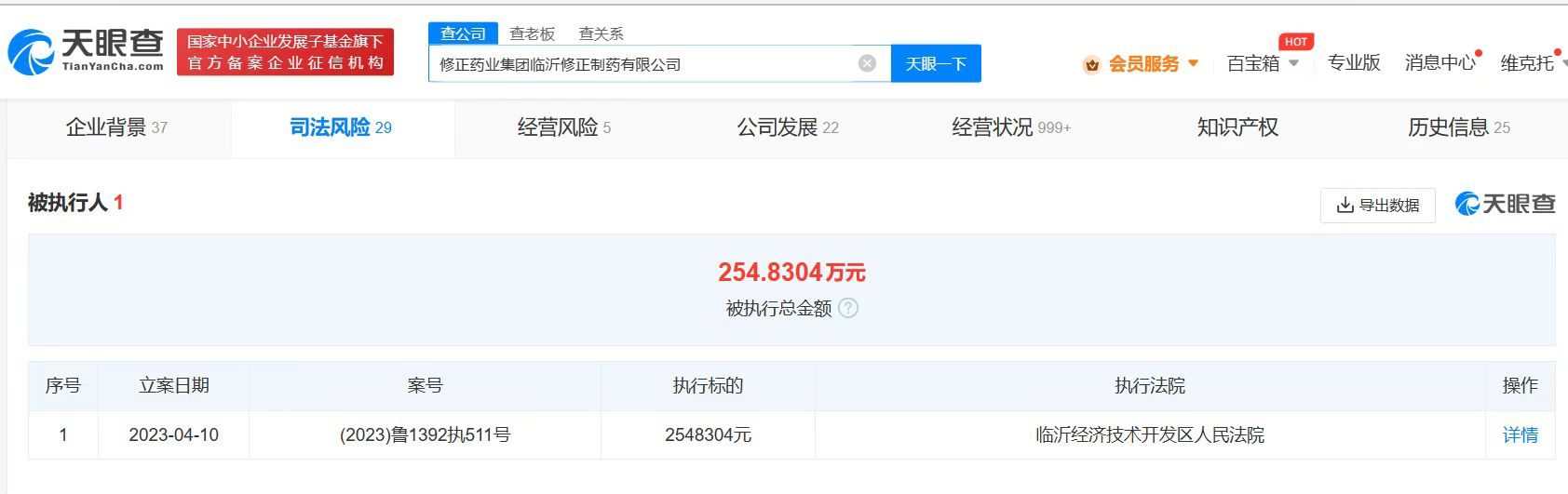Image resolution: width=1568 pixels, height=494 pixels.
Task: Click the date 2023-04-10 cell
Action: click(173, 434)
